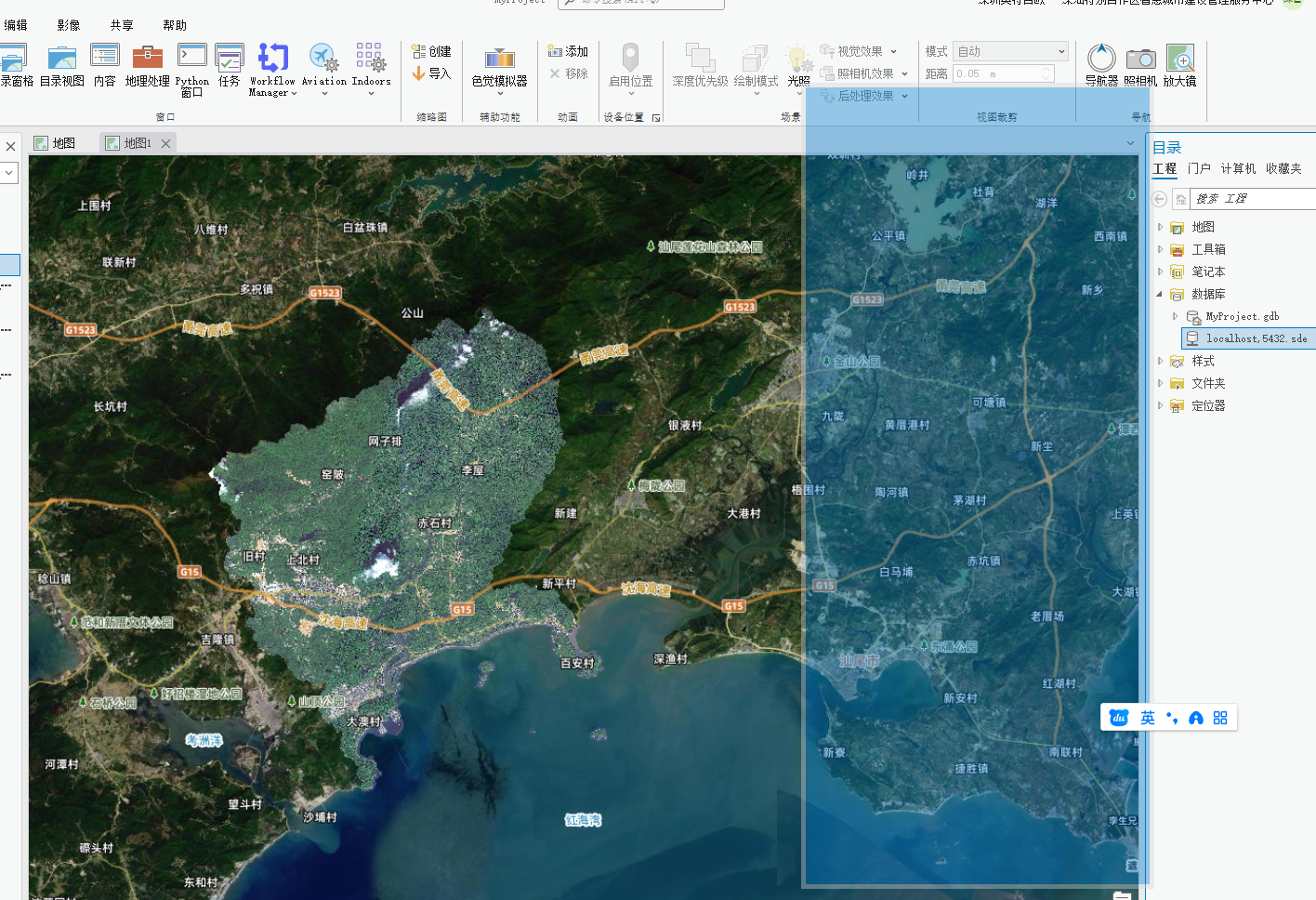1316x900 pixels.
Task: Switch to 门户 tab in catalog
Action: coord(1199,168)
